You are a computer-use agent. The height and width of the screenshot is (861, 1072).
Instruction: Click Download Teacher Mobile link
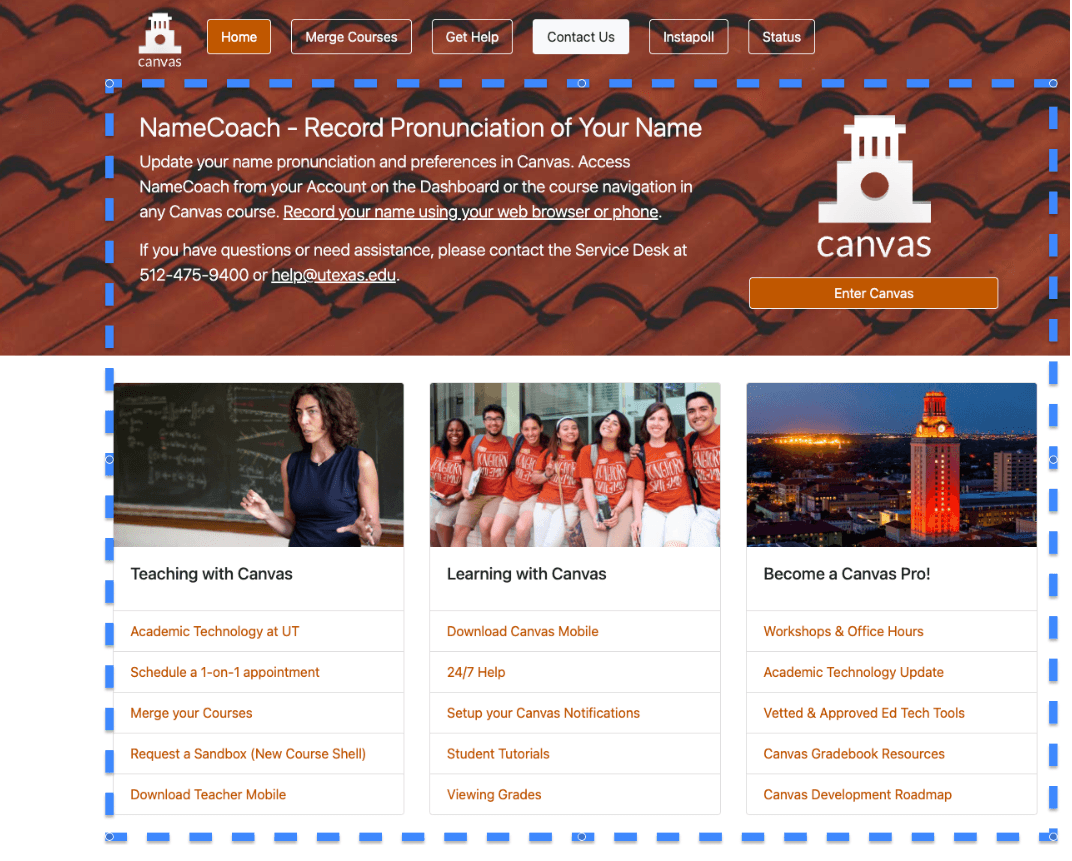pyautogui.click(x=209, y=795)
